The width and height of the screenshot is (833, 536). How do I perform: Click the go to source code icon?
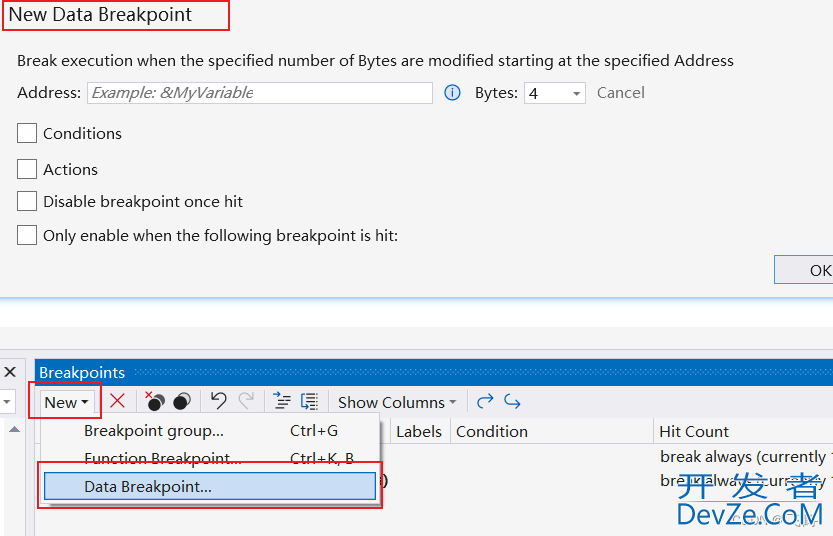click(x=282, y=401)
